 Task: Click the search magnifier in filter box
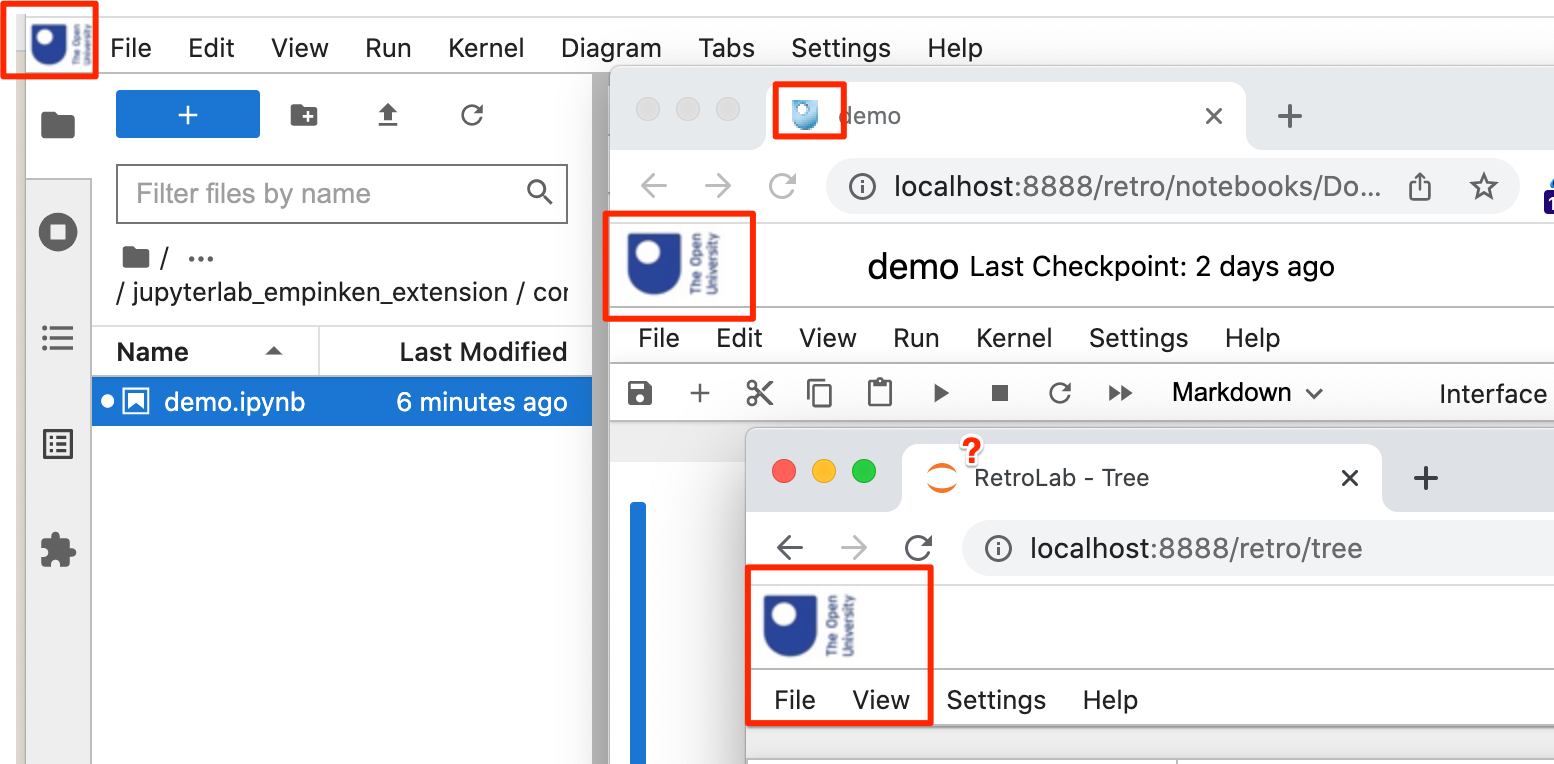click(x=540, y=192)
